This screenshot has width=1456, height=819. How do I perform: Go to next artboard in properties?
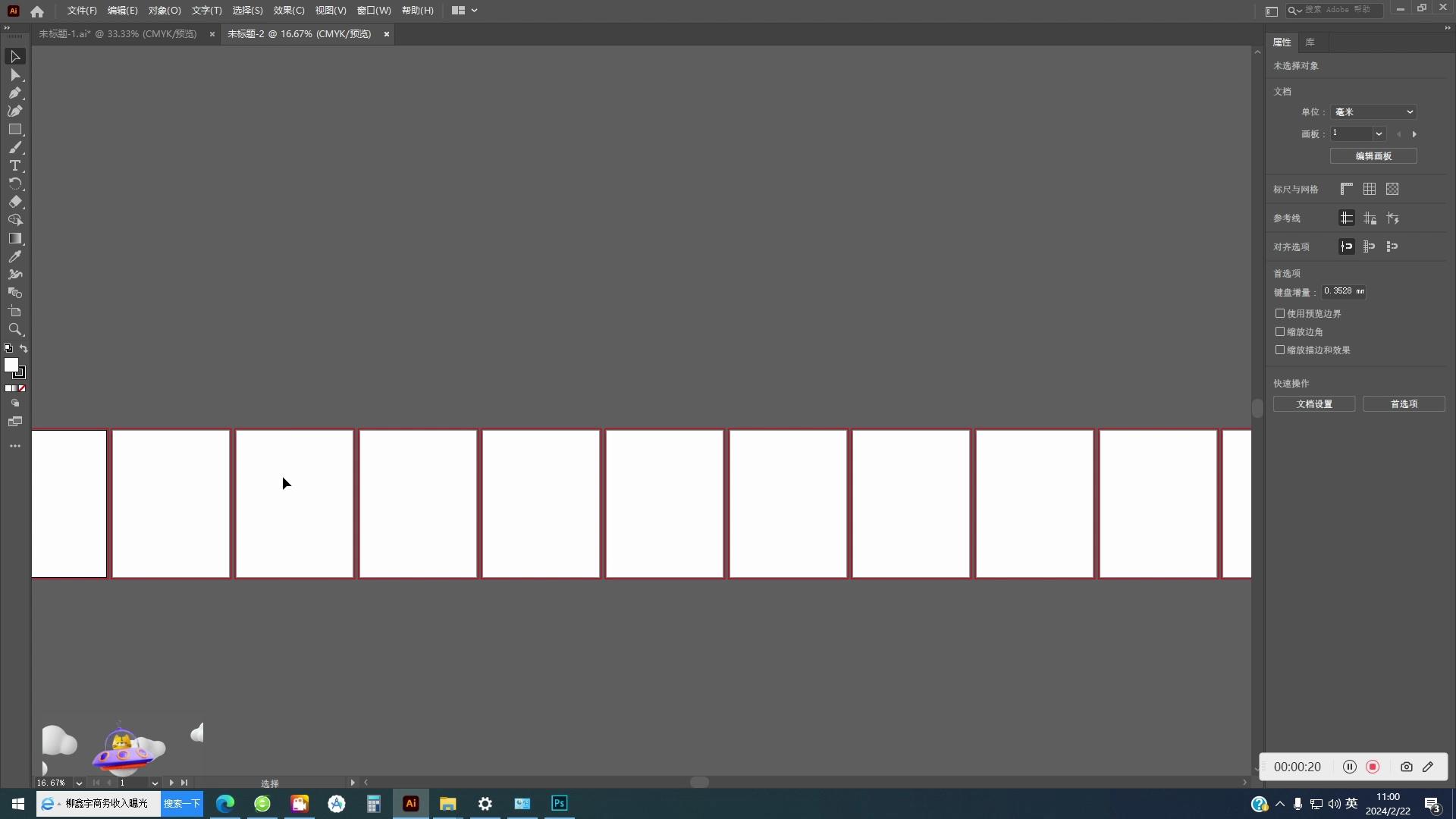[1414, 134]
